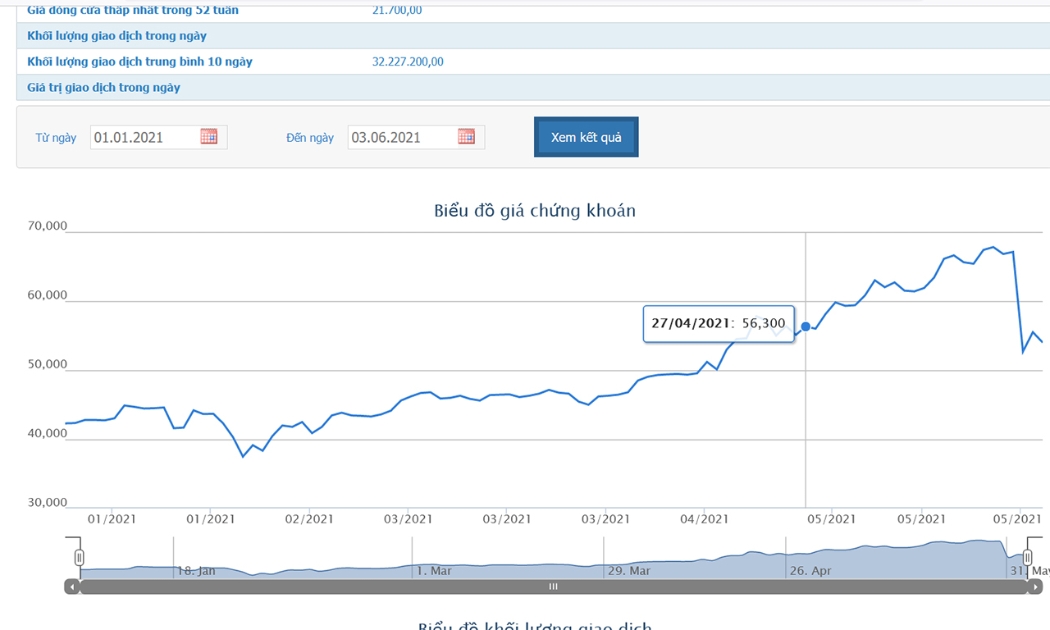1050x630 pixels.
Task: Click the row Khối lượng giao dịch trong ngày
Action: pyautogui.click(x=533, y=35)
